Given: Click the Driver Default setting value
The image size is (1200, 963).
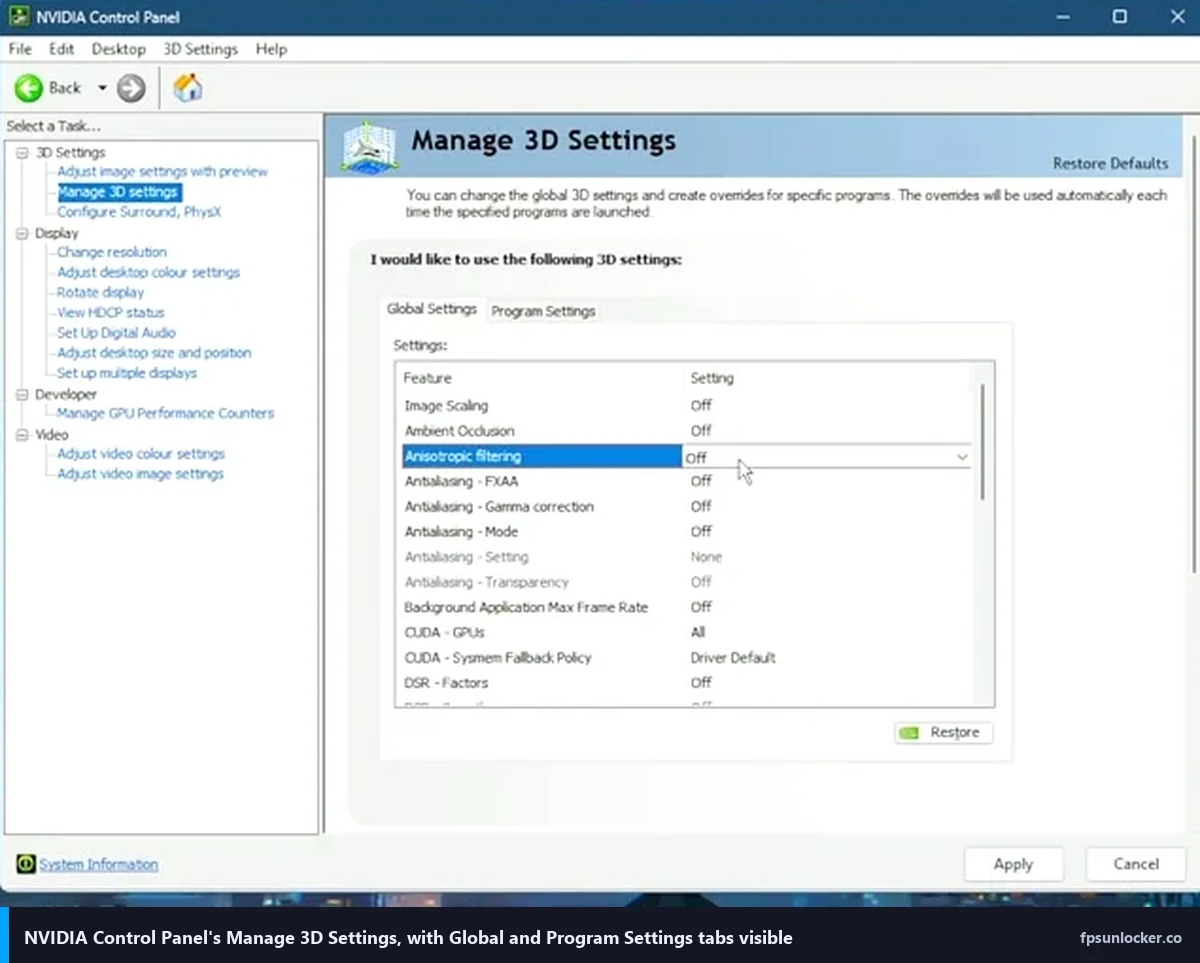Looking at the screenshot, I should [733, 658].
